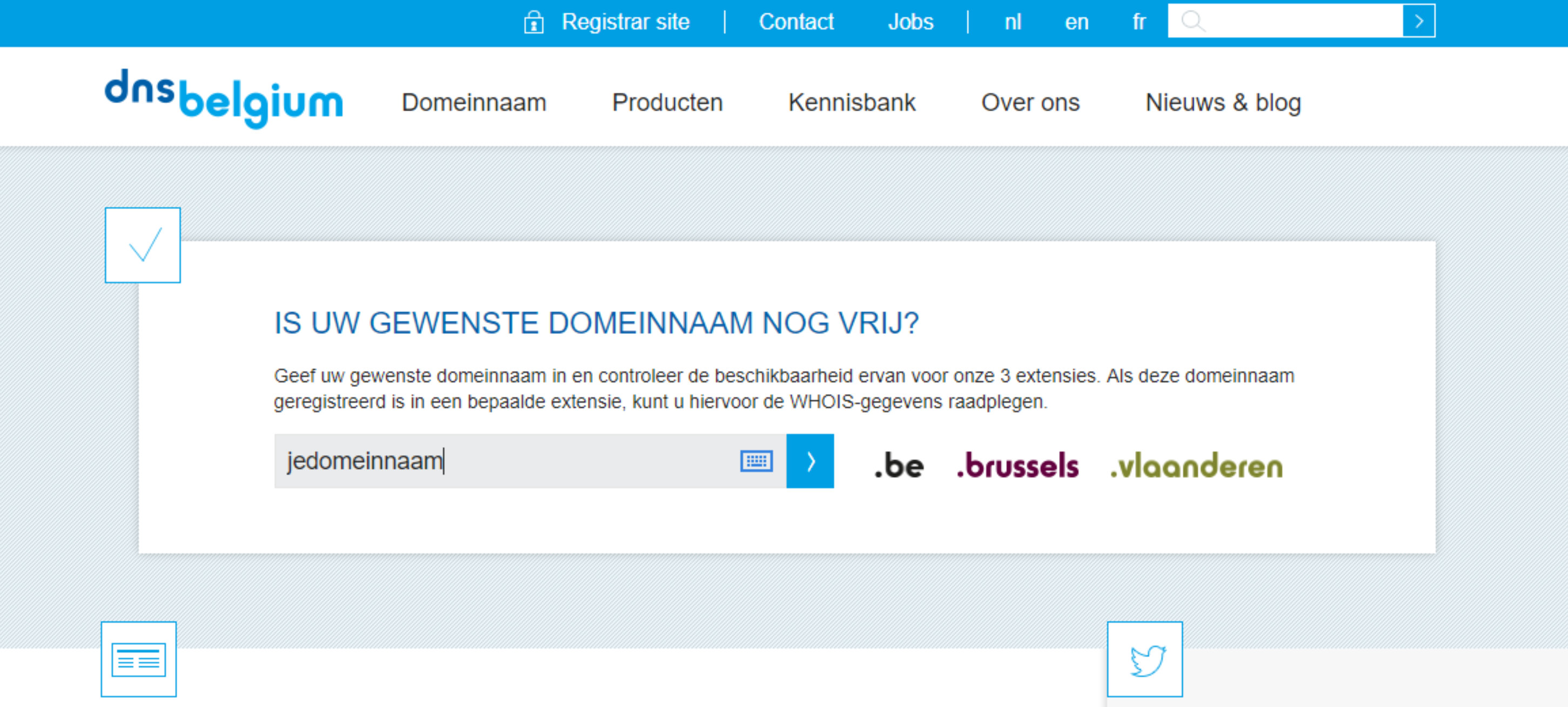Click the dns belgium logo
Image resolution: width=1568 pixels, height=707 pixels.
click(224, 98)
